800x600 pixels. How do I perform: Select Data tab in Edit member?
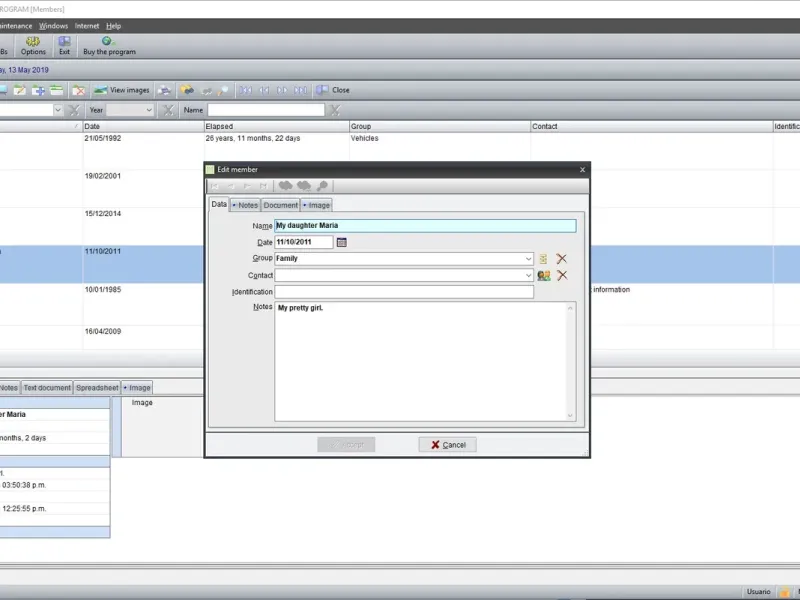[219, 204]
